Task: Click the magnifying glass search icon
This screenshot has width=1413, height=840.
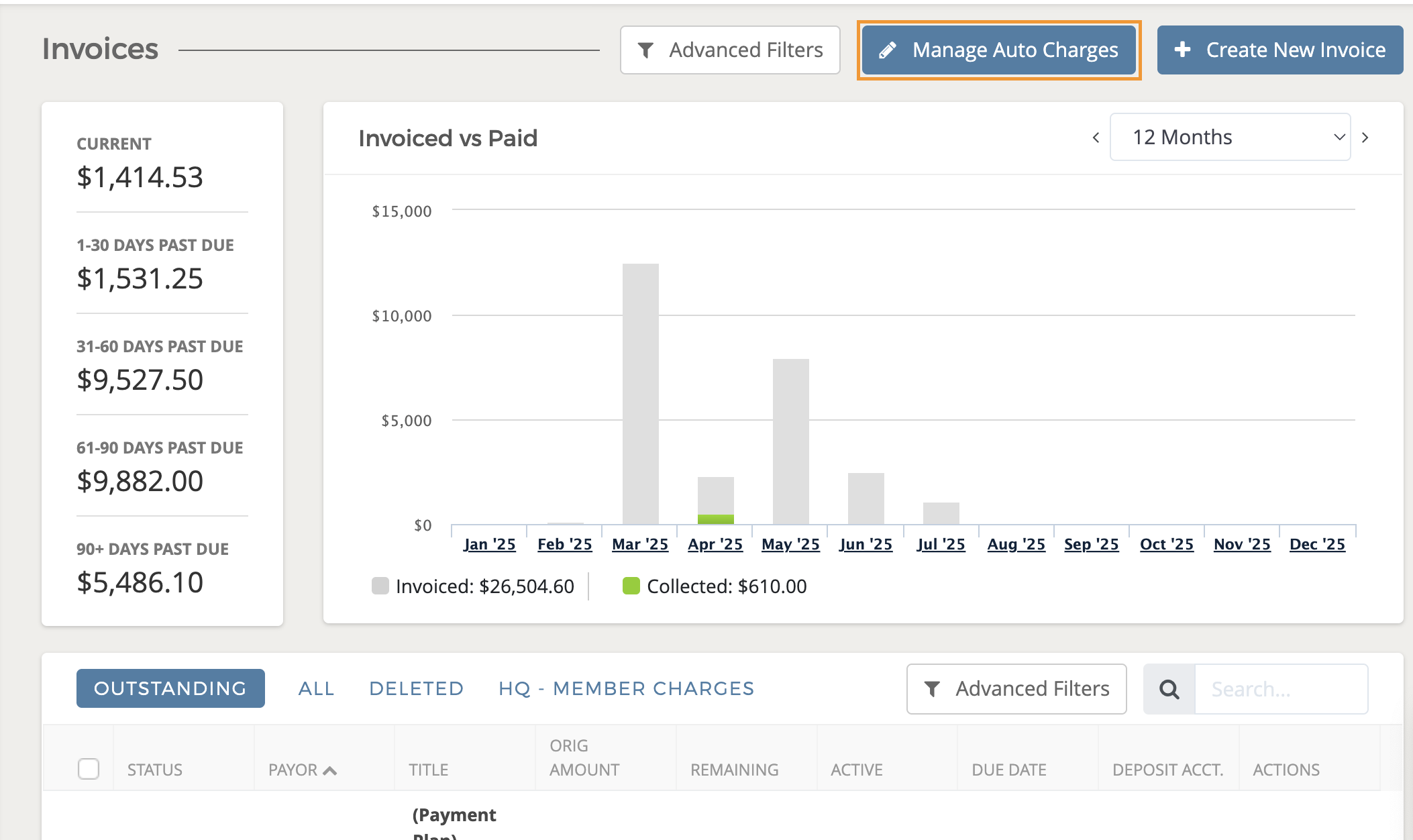Action: (x=1169, y=688)
